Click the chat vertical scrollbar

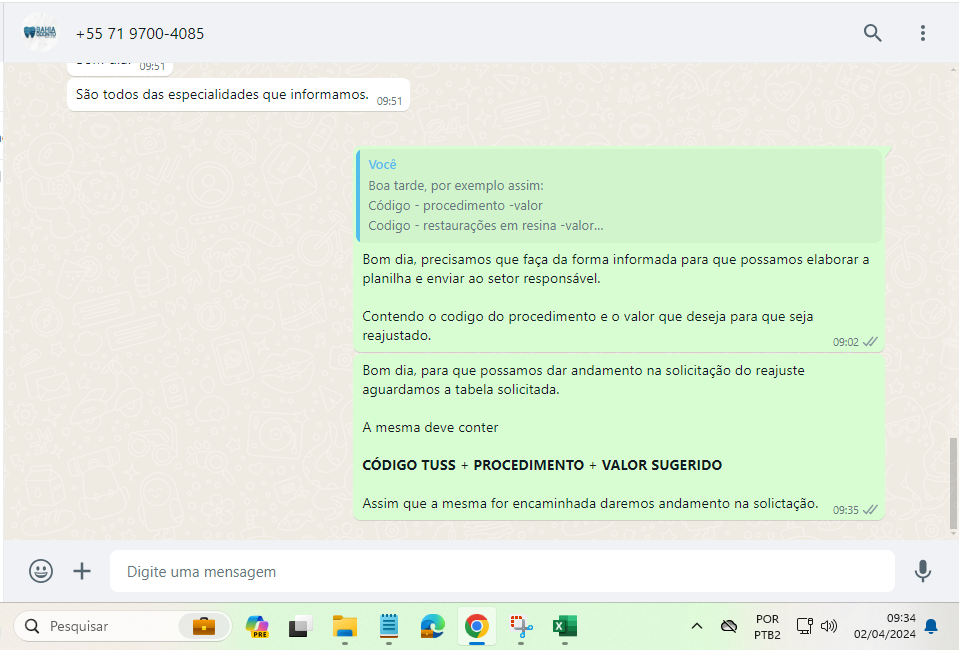[x=952, y=481]
